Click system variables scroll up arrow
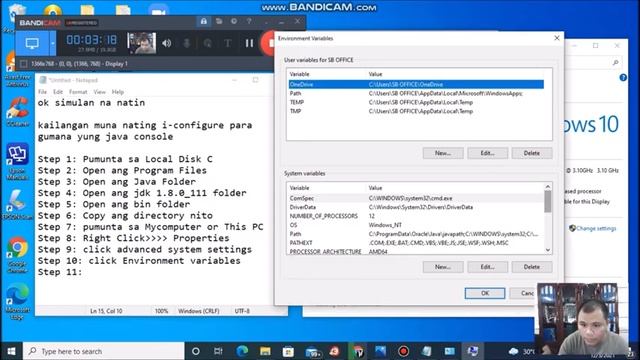This screenshot has width=640, height=360. pyautogui.click(x=548, y=187)
